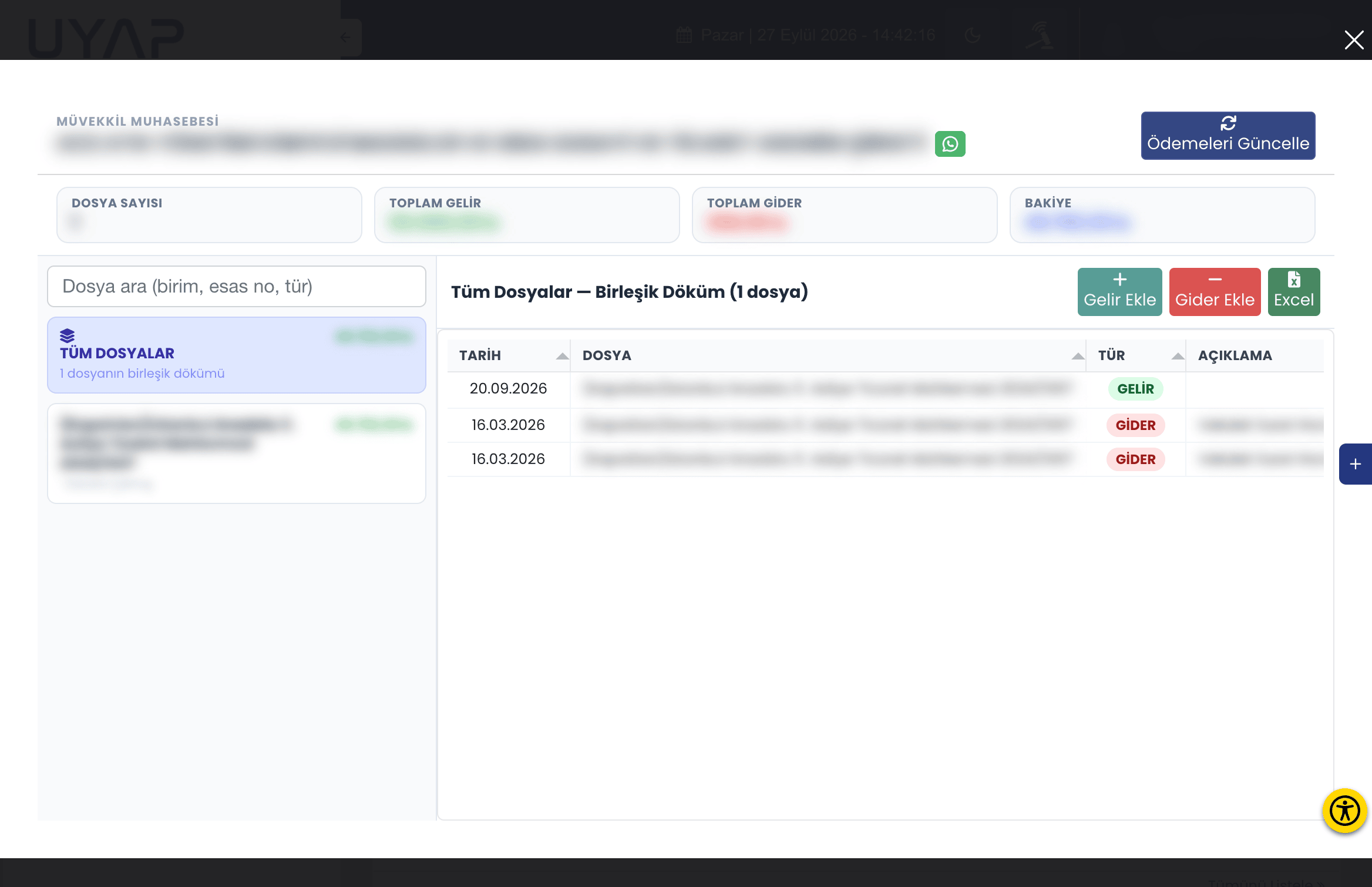Image resolution: width=1372 pixels, height=887 pixels.
Task: Export table with the Excel button
Action: point(1293,292)
